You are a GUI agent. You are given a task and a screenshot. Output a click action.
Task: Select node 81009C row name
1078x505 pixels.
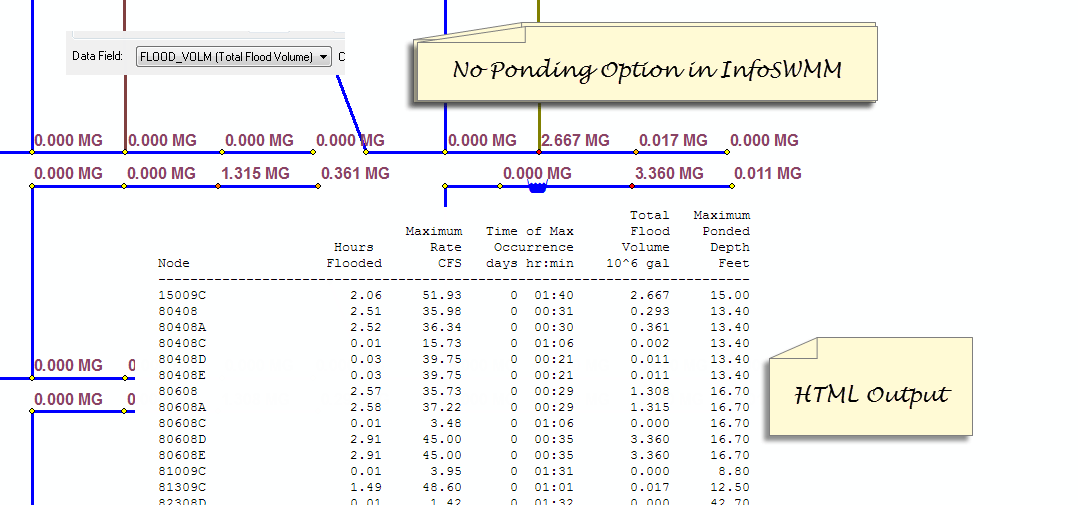[182, 471]
